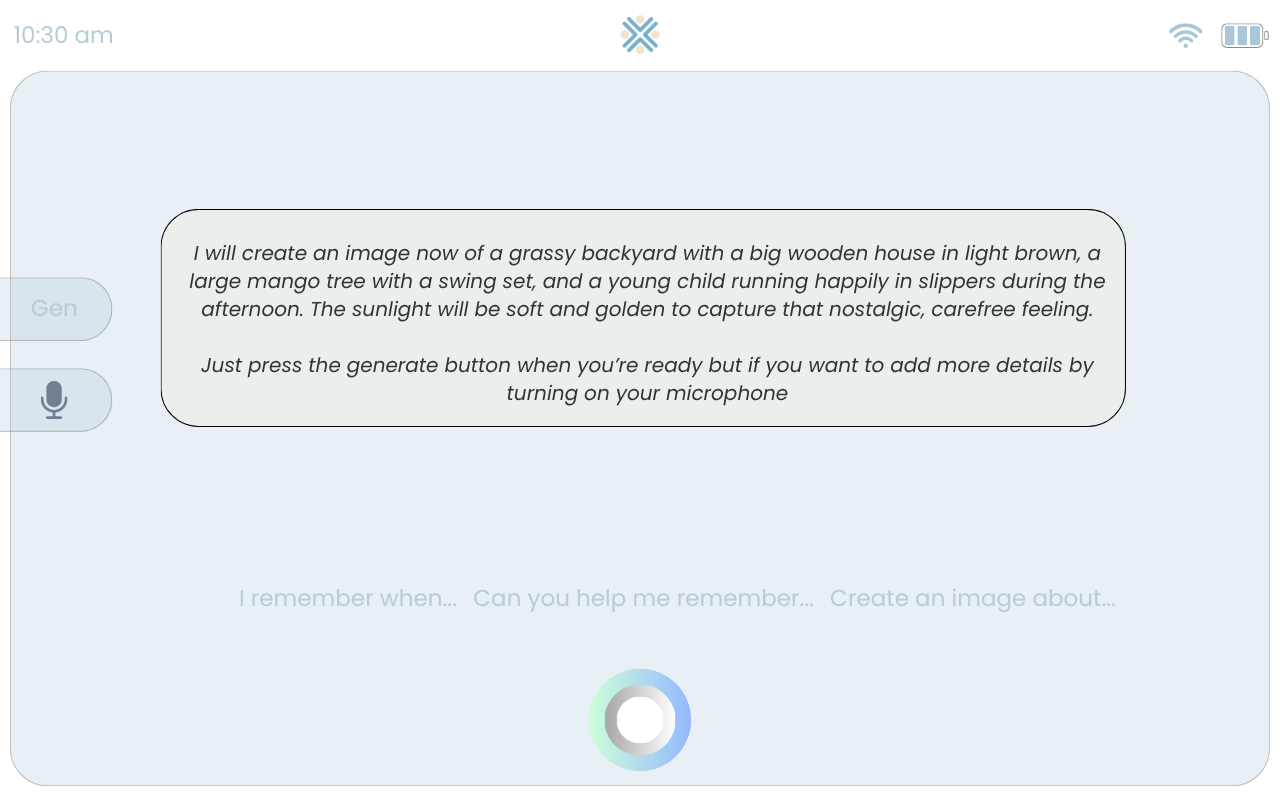The image size is (1280, 800).
Task: Turn on the microphone side toggle
Action: 56,400
